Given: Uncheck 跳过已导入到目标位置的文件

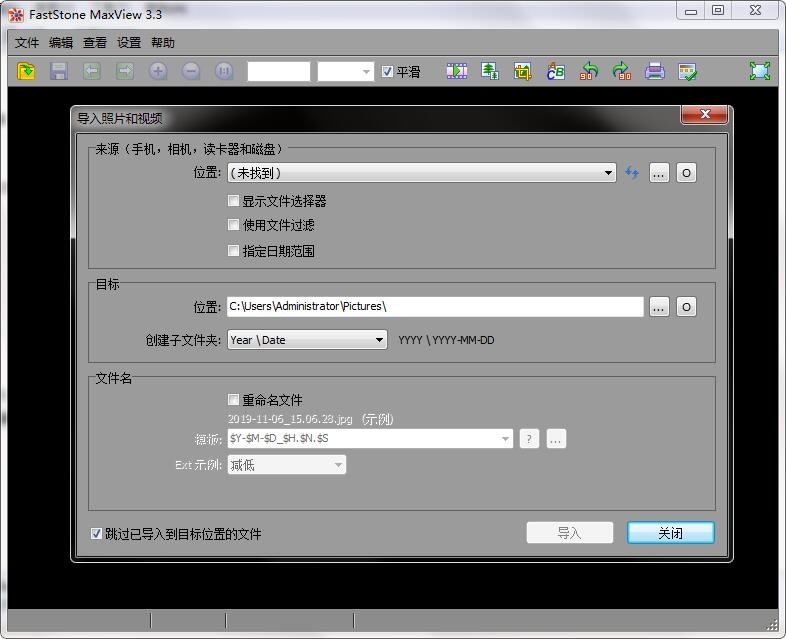Looking at the screenshot, I should tap(97, 534).
